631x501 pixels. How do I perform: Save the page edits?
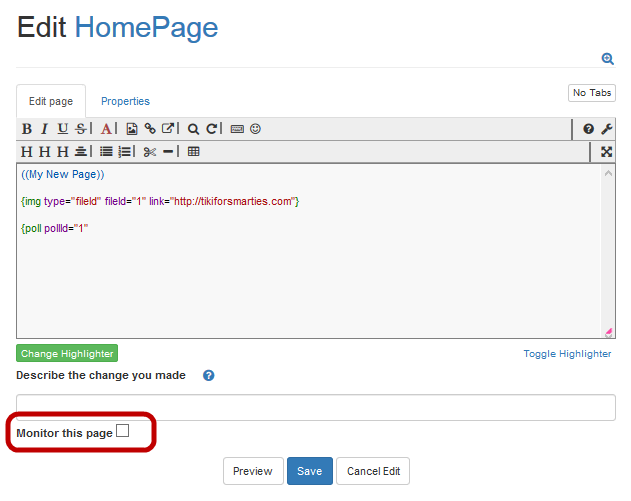coord(309,471)
